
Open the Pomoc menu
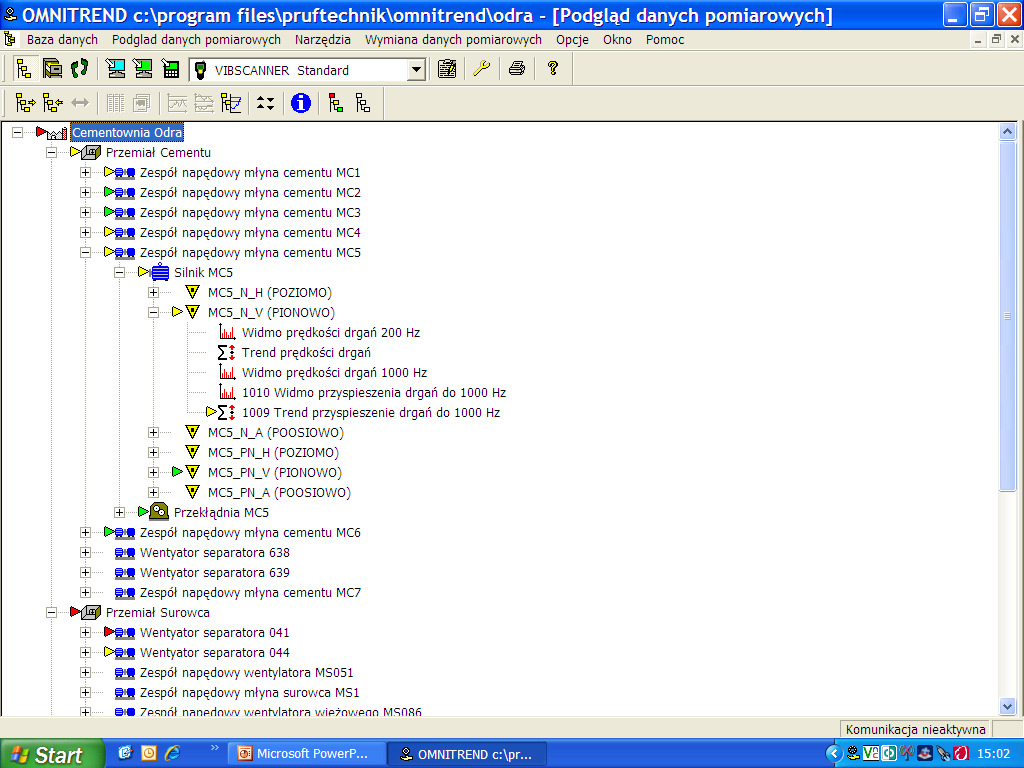tap(665, 40)
